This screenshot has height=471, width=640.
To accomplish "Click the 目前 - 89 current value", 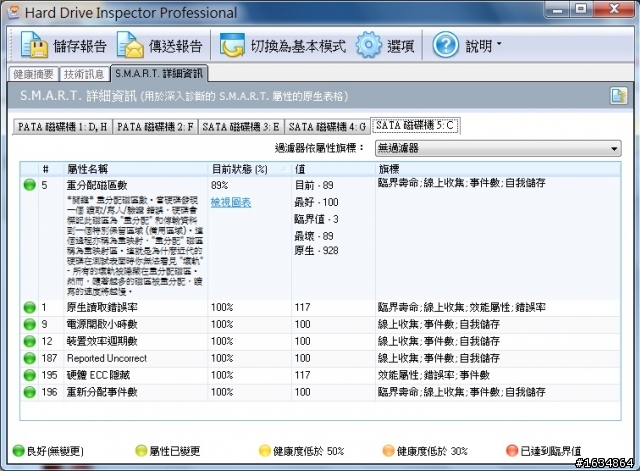I will pyautogui.click(x=314, y=185).
